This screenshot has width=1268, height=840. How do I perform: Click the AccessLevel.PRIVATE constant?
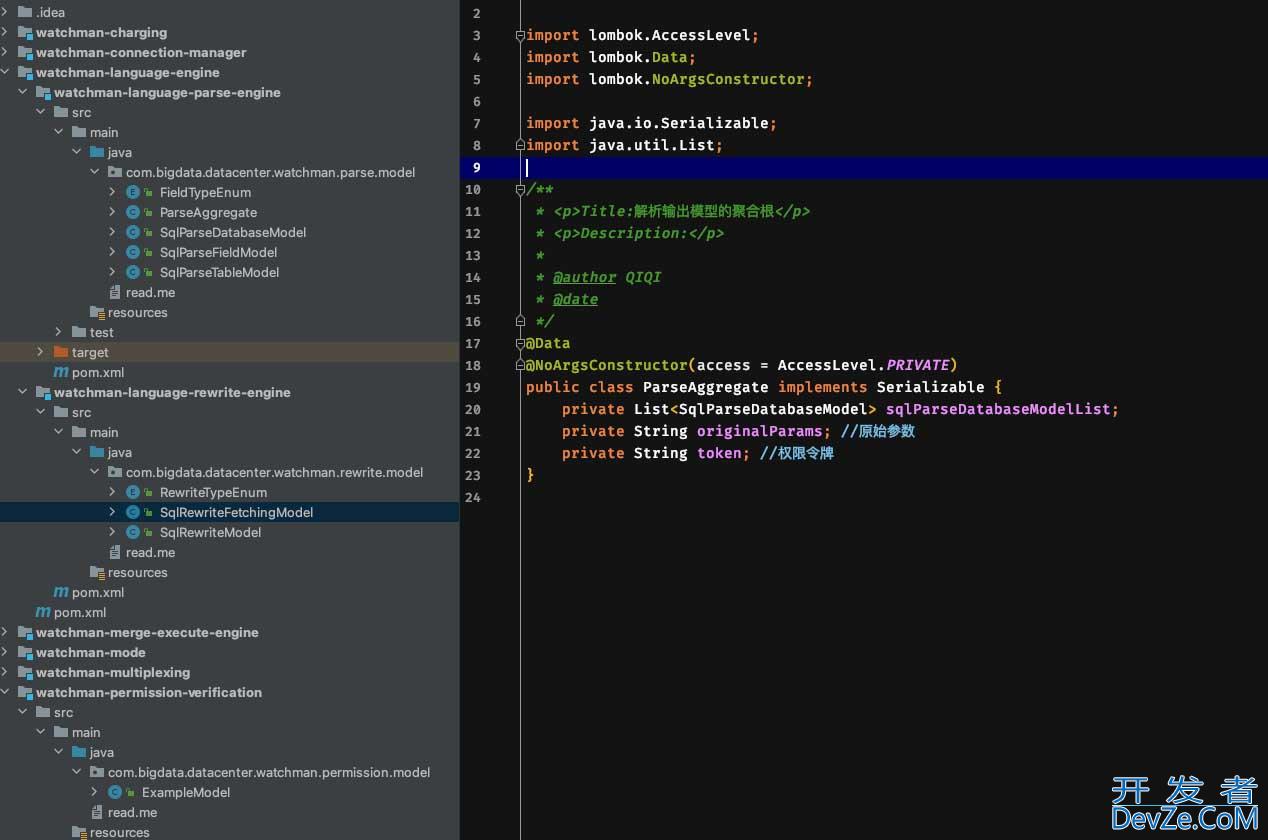[863, 365]
